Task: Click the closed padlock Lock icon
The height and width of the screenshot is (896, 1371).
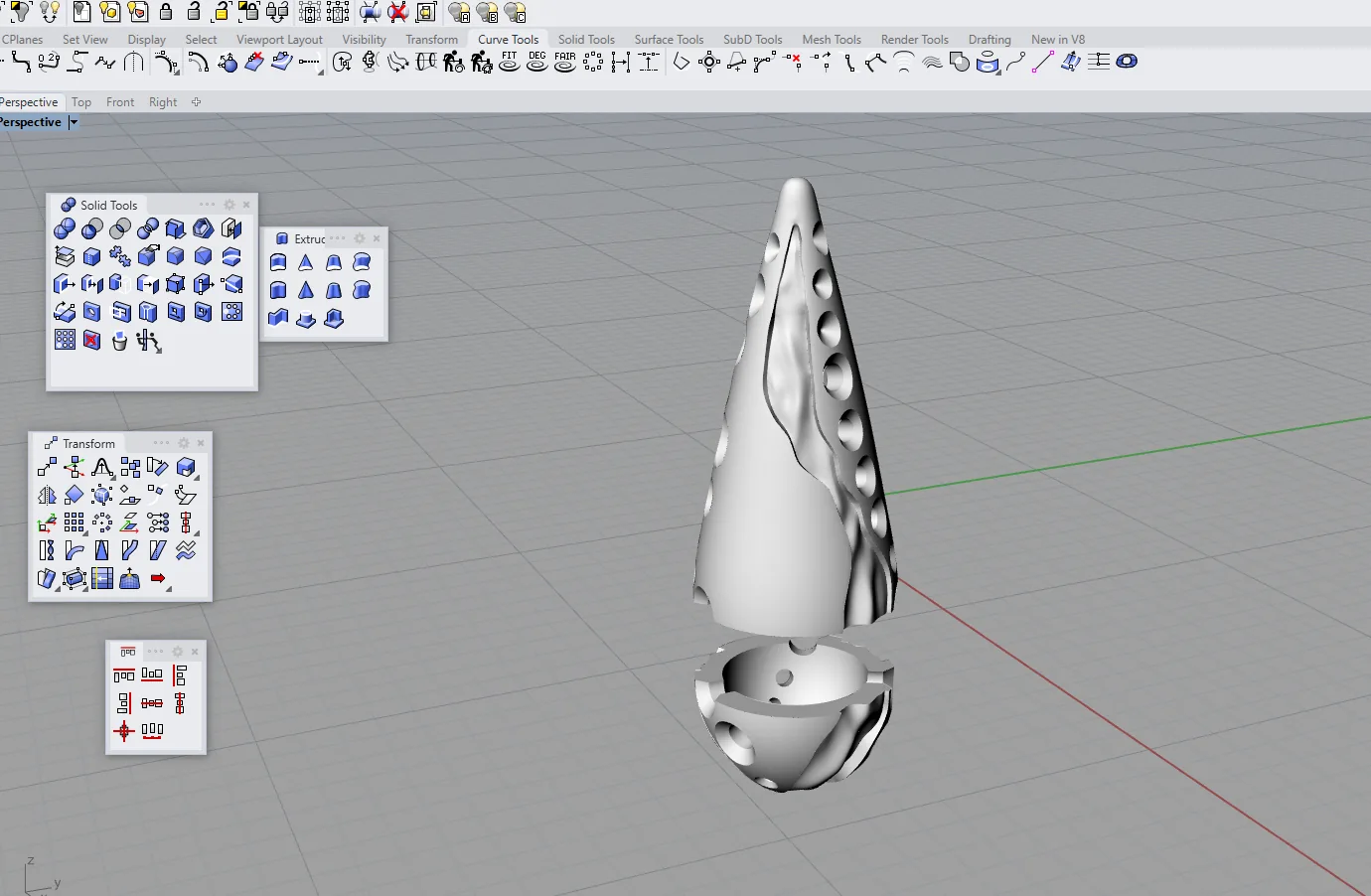Action: 166,12
